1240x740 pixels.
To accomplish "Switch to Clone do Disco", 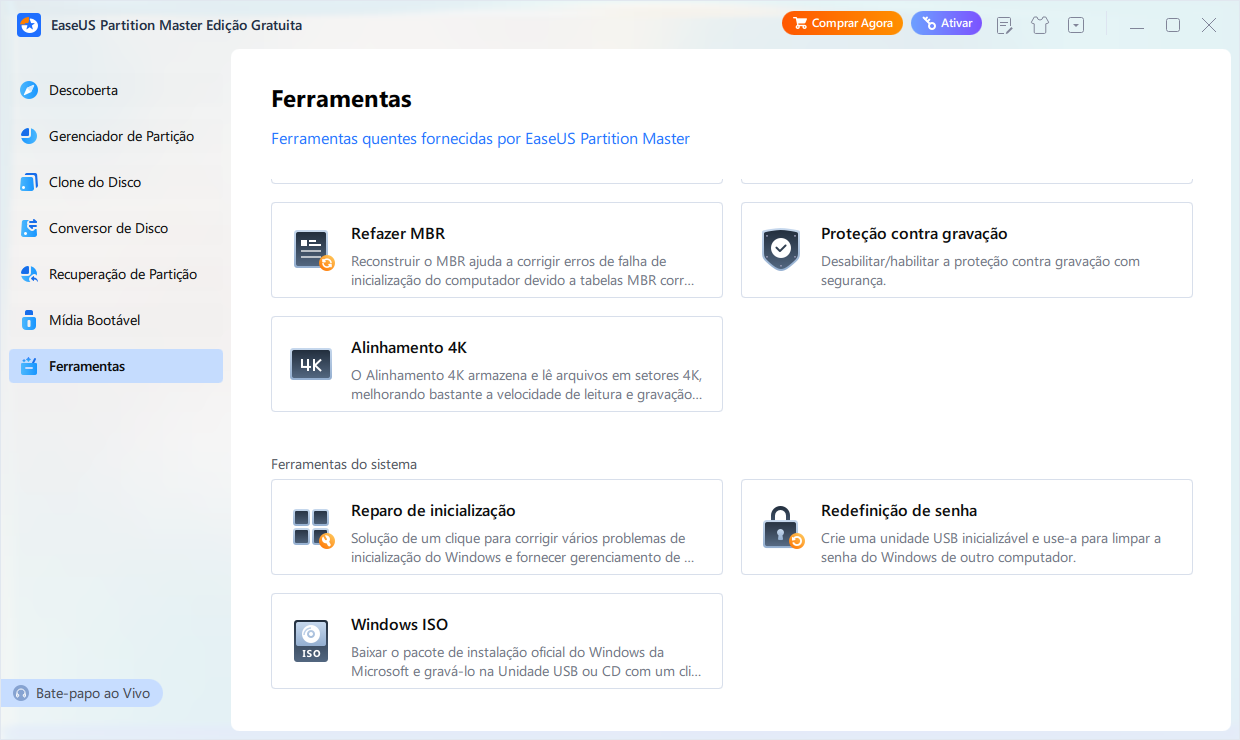I will point(116,182).
